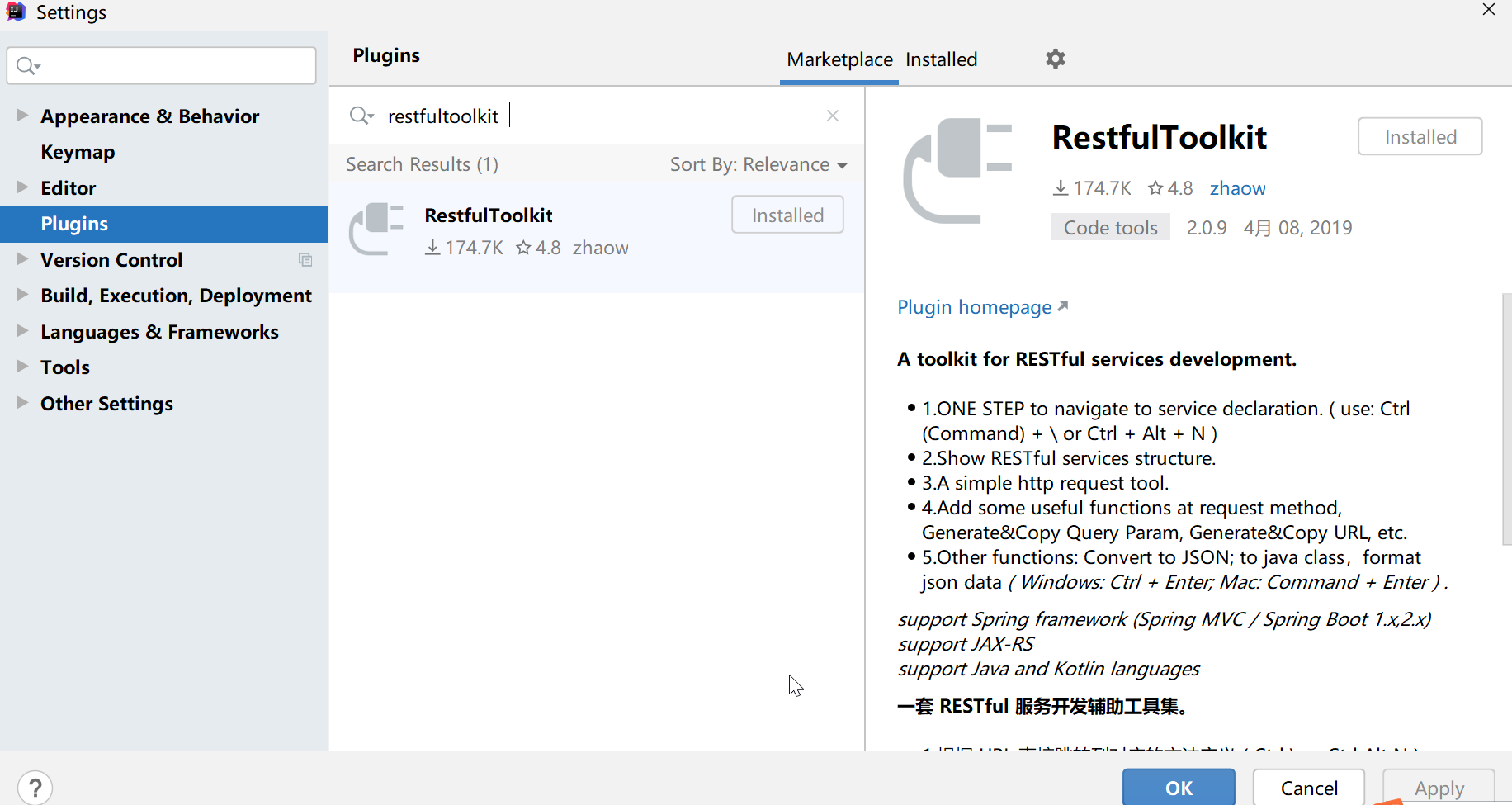
Task: Click zhaow author name in result row
Action: click(600, 248)
